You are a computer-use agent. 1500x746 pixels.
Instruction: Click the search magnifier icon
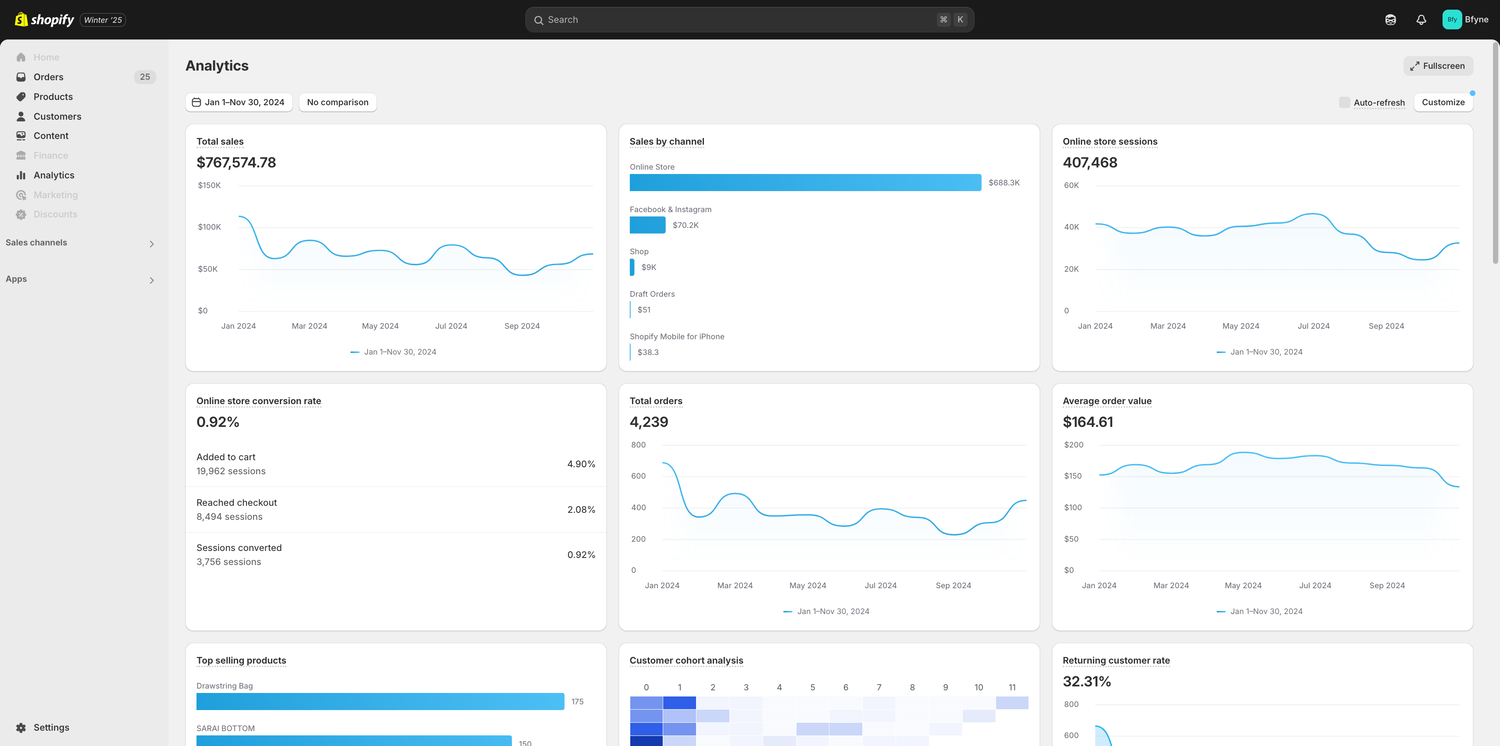pyautogui.click(x=538, y=20)
